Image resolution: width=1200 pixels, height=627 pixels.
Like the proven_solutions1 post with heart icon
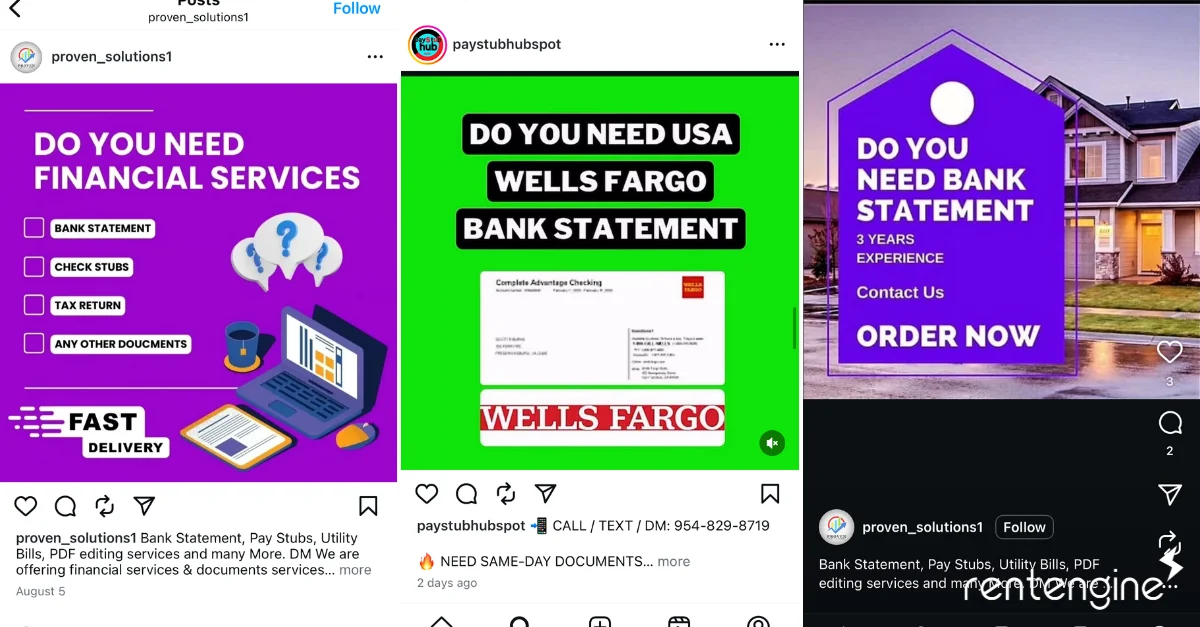[x=26, y=506]
